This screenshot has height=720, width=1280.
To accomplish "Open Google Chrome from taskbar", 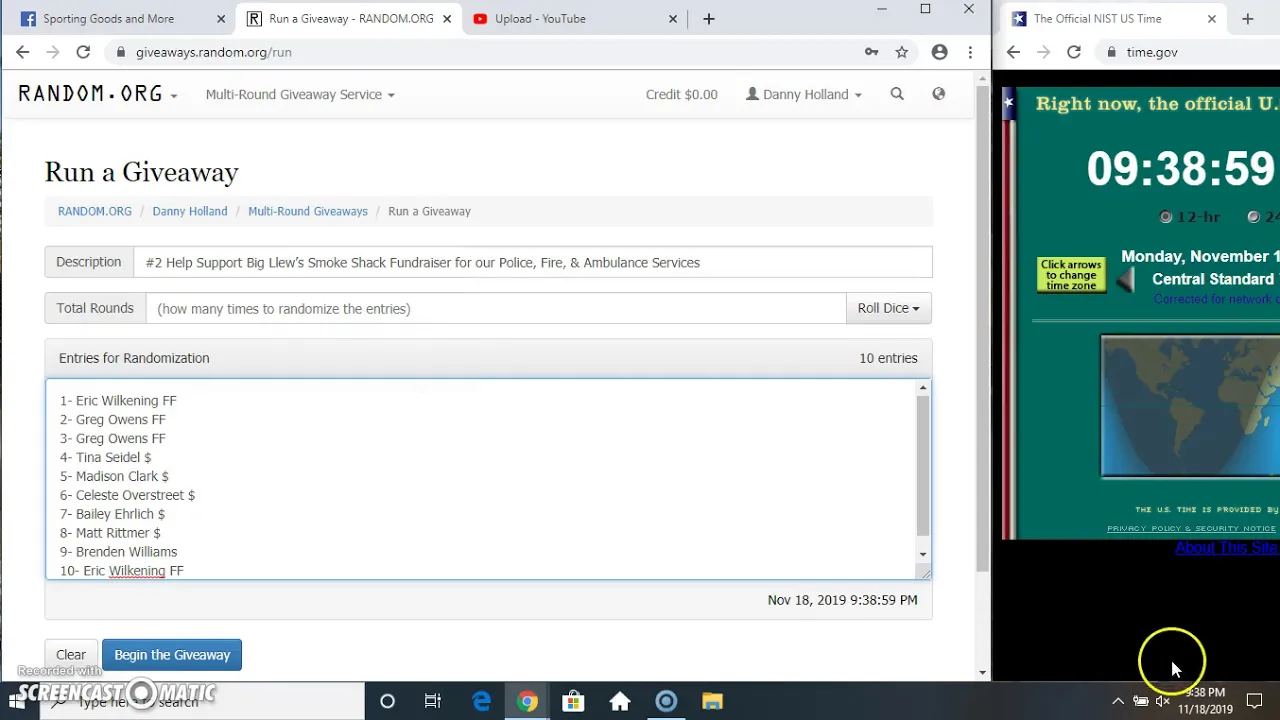I will (x=527, y=701).
